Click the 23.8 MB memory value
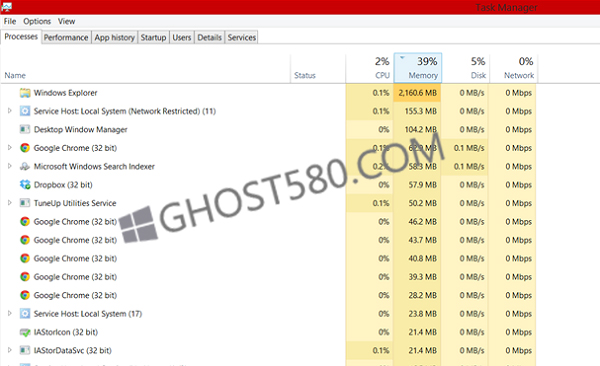Viewport: 600px width, 366px height. 422,314
